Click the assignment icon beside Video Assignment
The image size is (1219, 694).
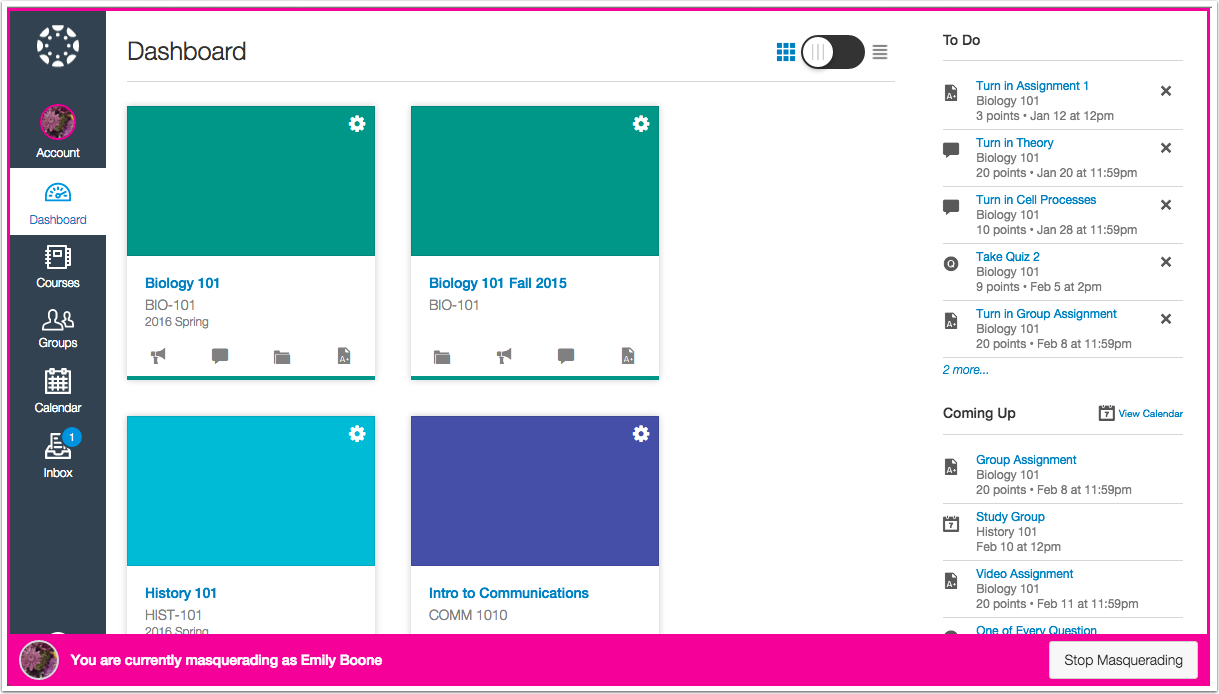pyautogui.click(x=951, y=580)
